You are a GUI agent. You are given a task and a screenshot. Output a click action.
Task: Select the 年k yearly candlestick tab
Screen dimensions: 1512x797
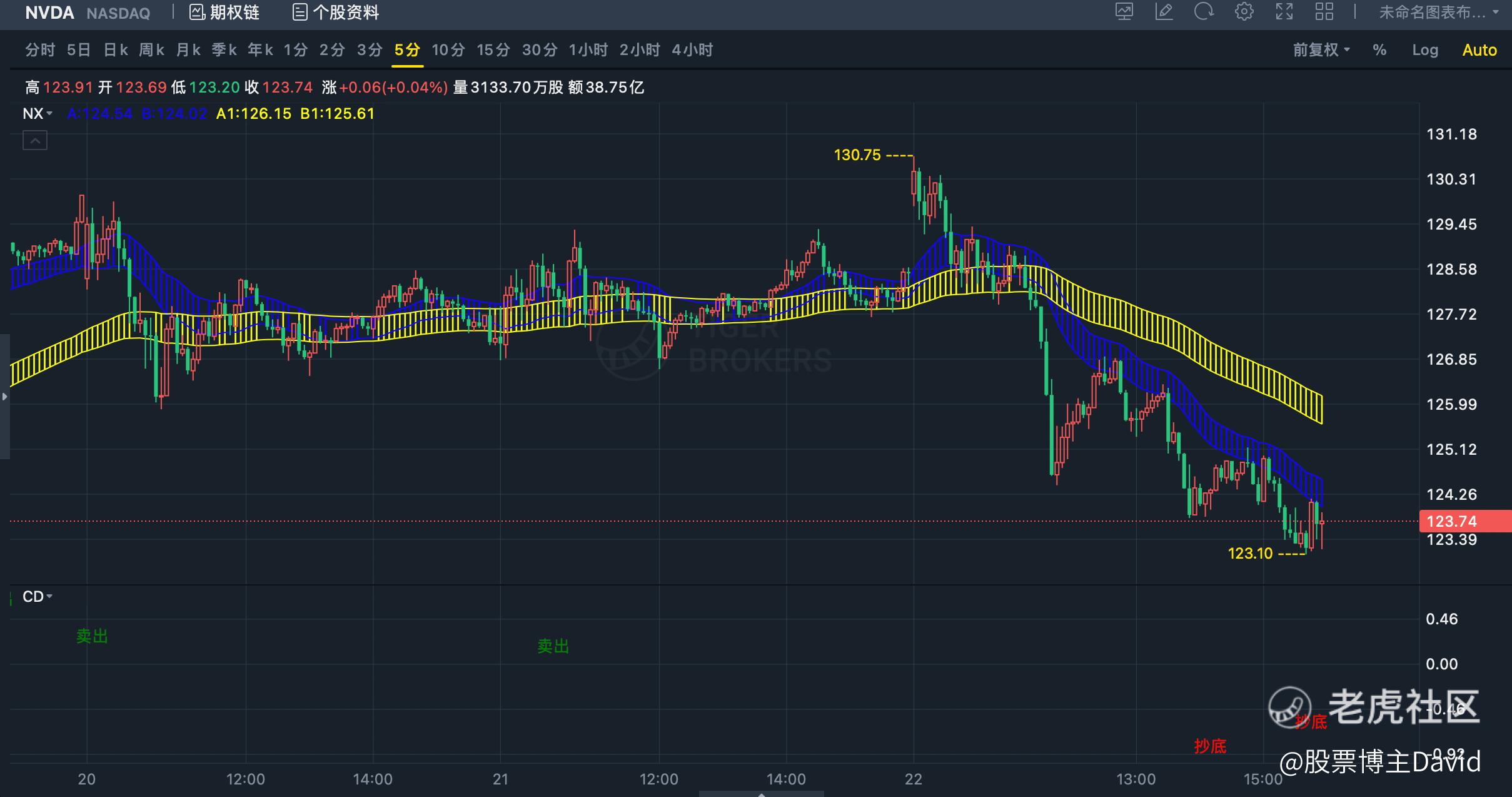261,50
